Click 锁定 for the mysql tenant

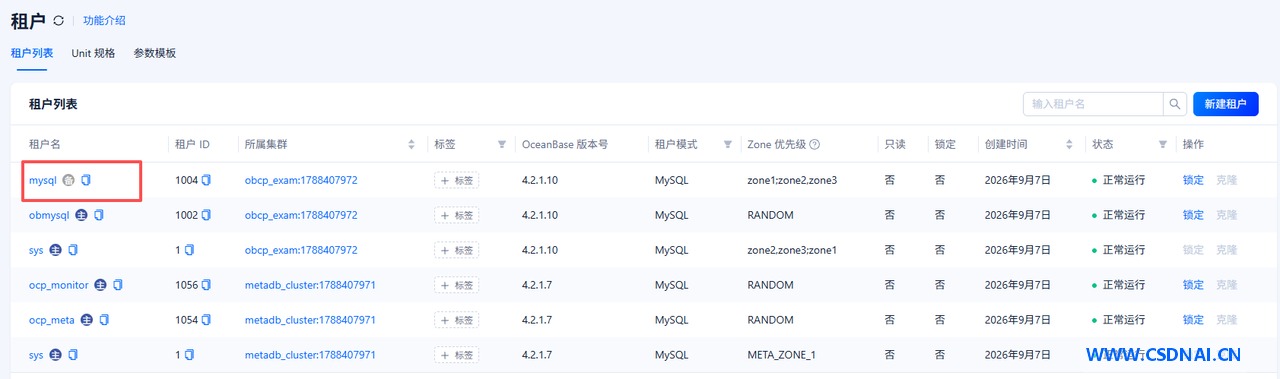click(x=1193, y=180)
